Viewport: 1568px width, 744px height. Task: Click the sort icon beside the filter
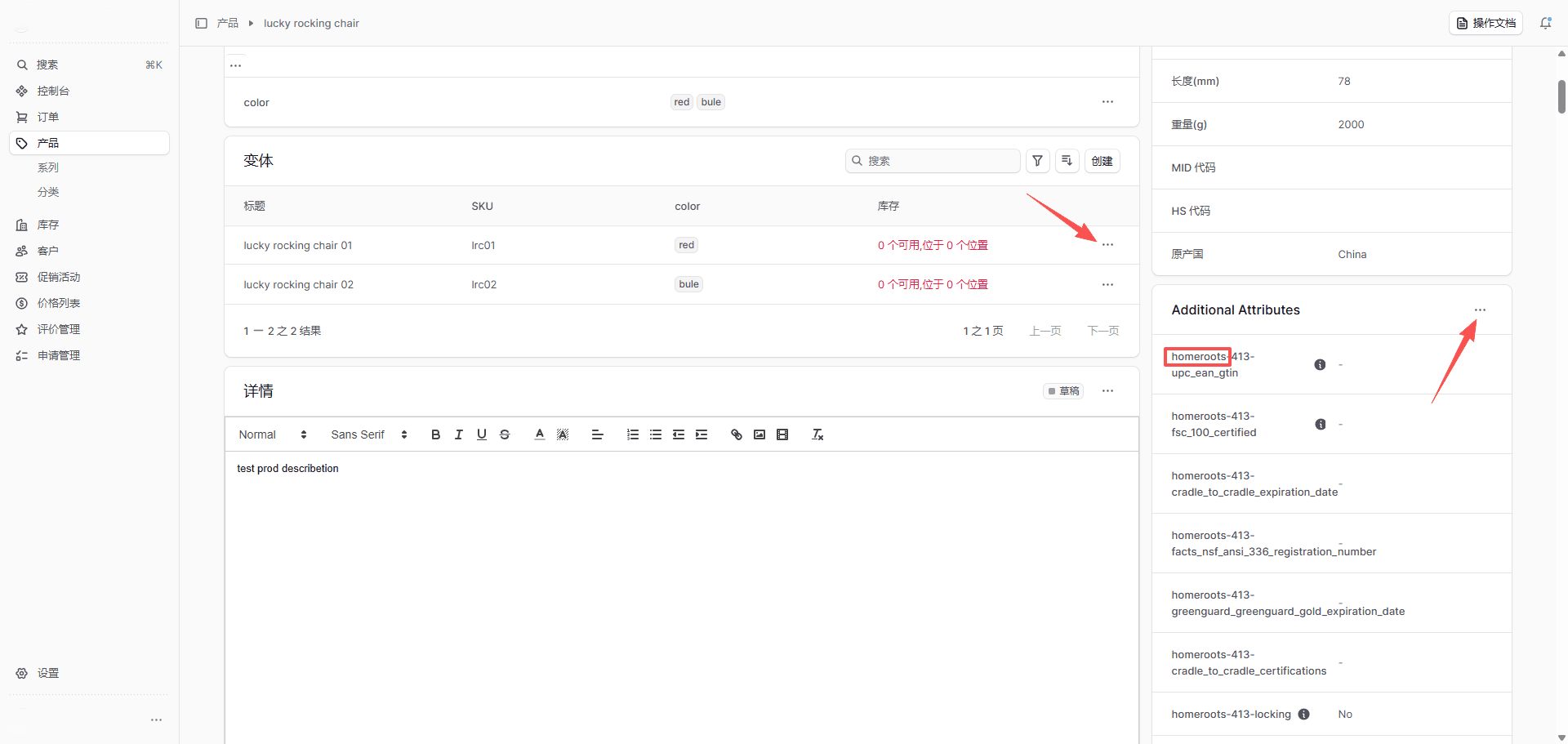click(x=1067, y=161)
